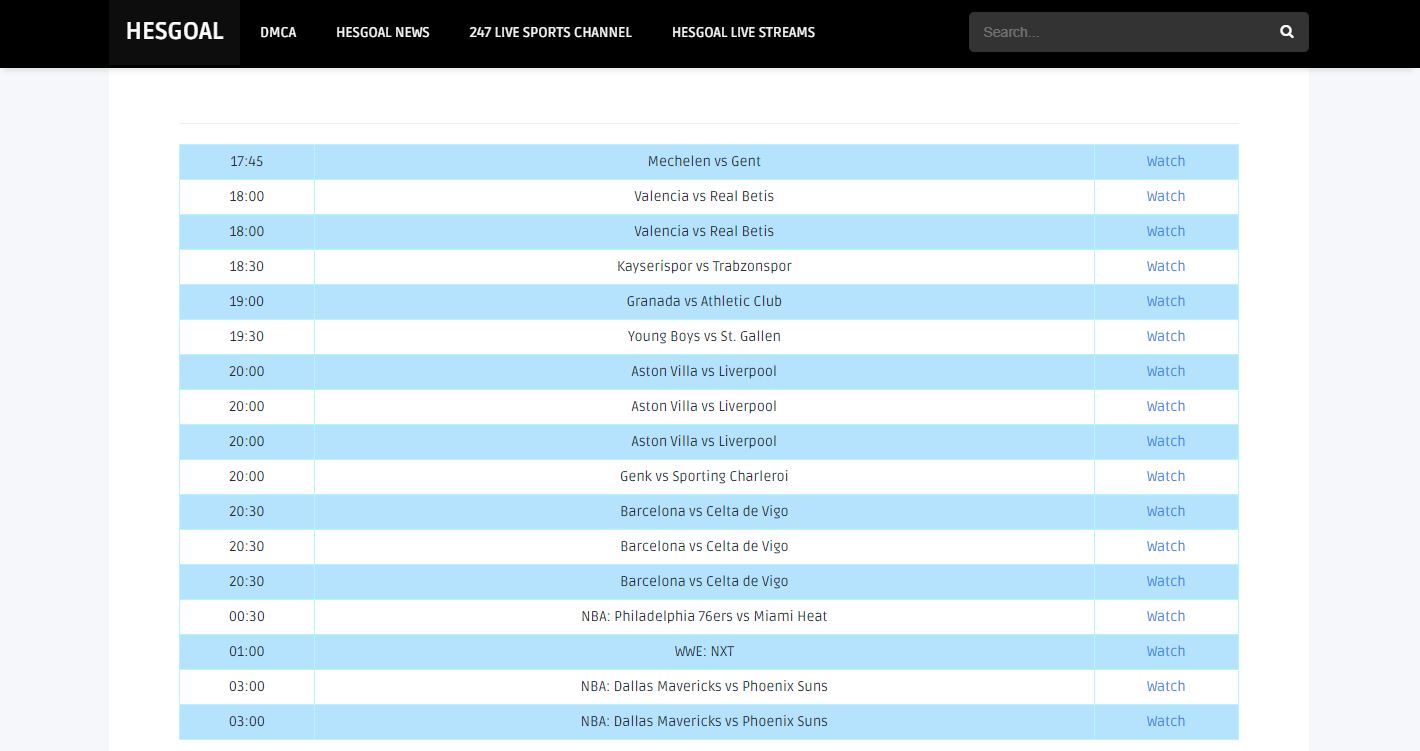This screenshot has height=751, width=1420.
Task: Click the 17:45 time cell
Action: tap(247, 161)
